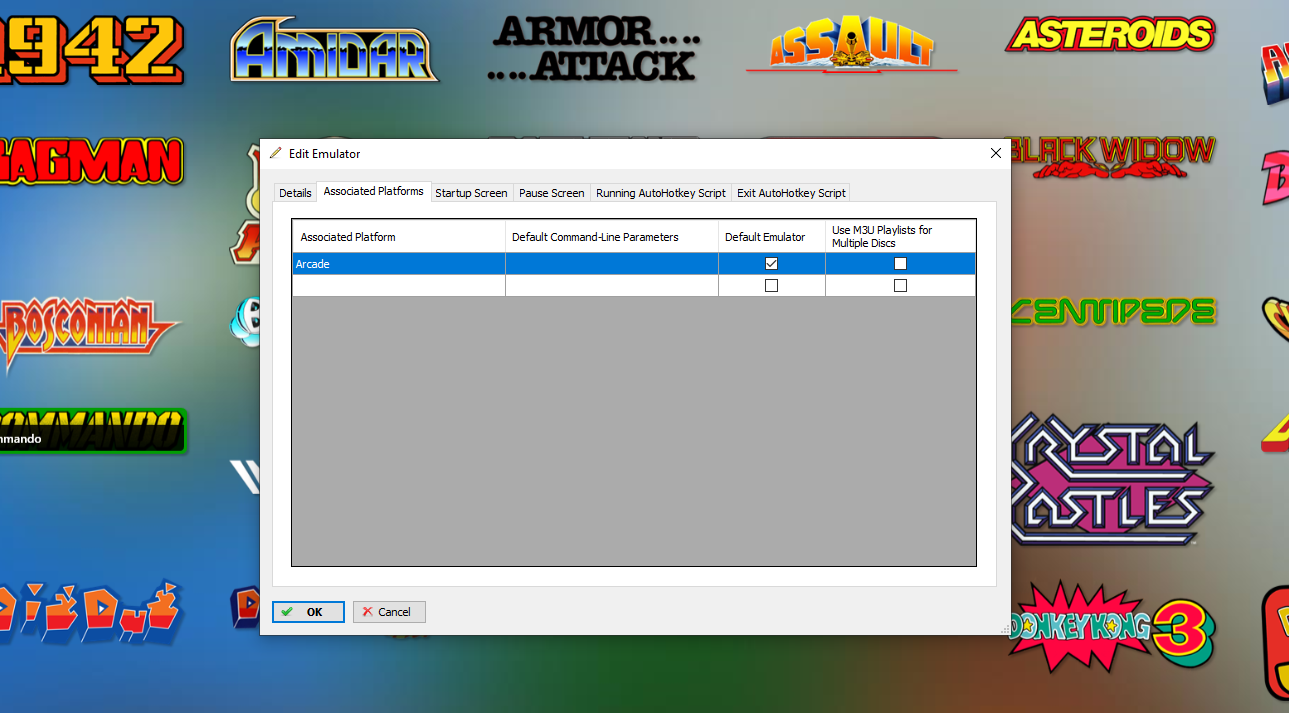
Task: Select the Bagman logo in the background library
Action: click(x=92, y=161)
